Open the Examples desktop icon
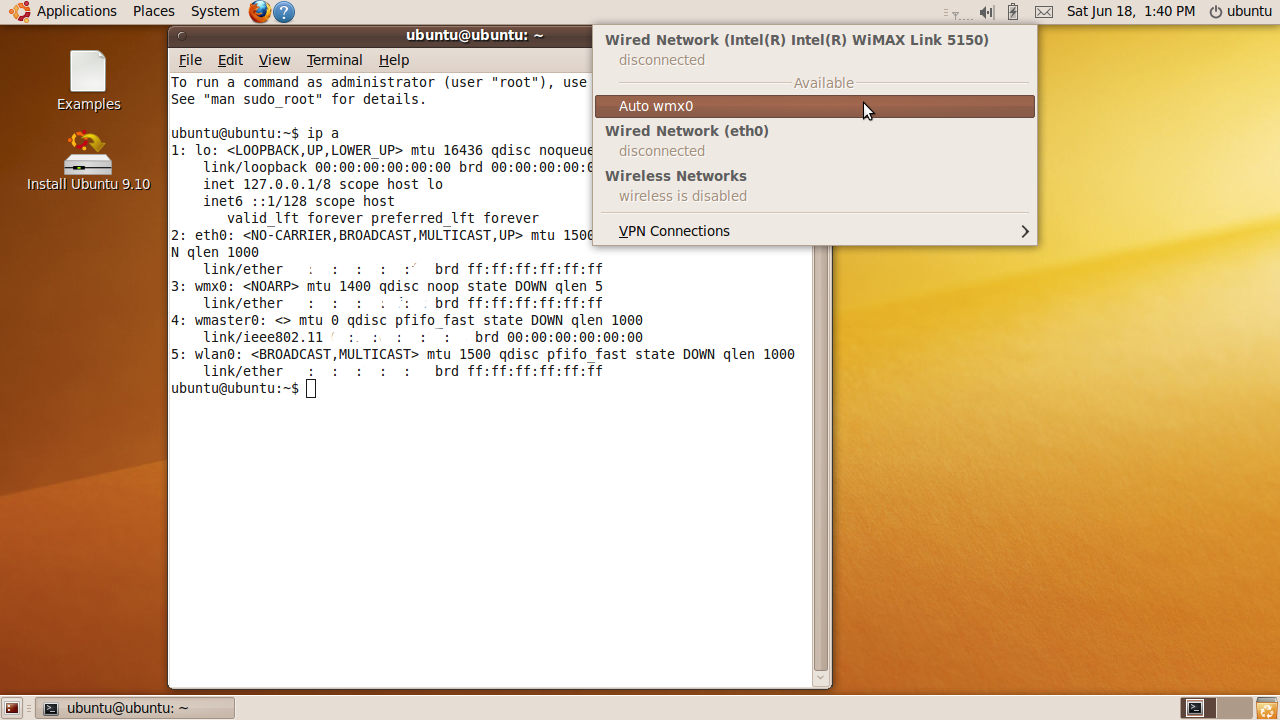1280x720 pixels. coord(88,81)
